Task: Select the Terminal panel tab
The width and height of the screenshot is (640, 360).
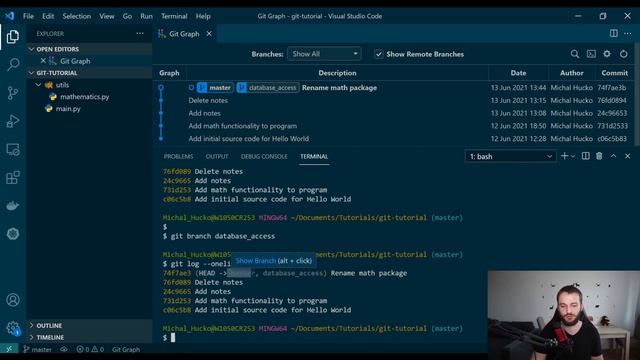Action: (314, 156)
